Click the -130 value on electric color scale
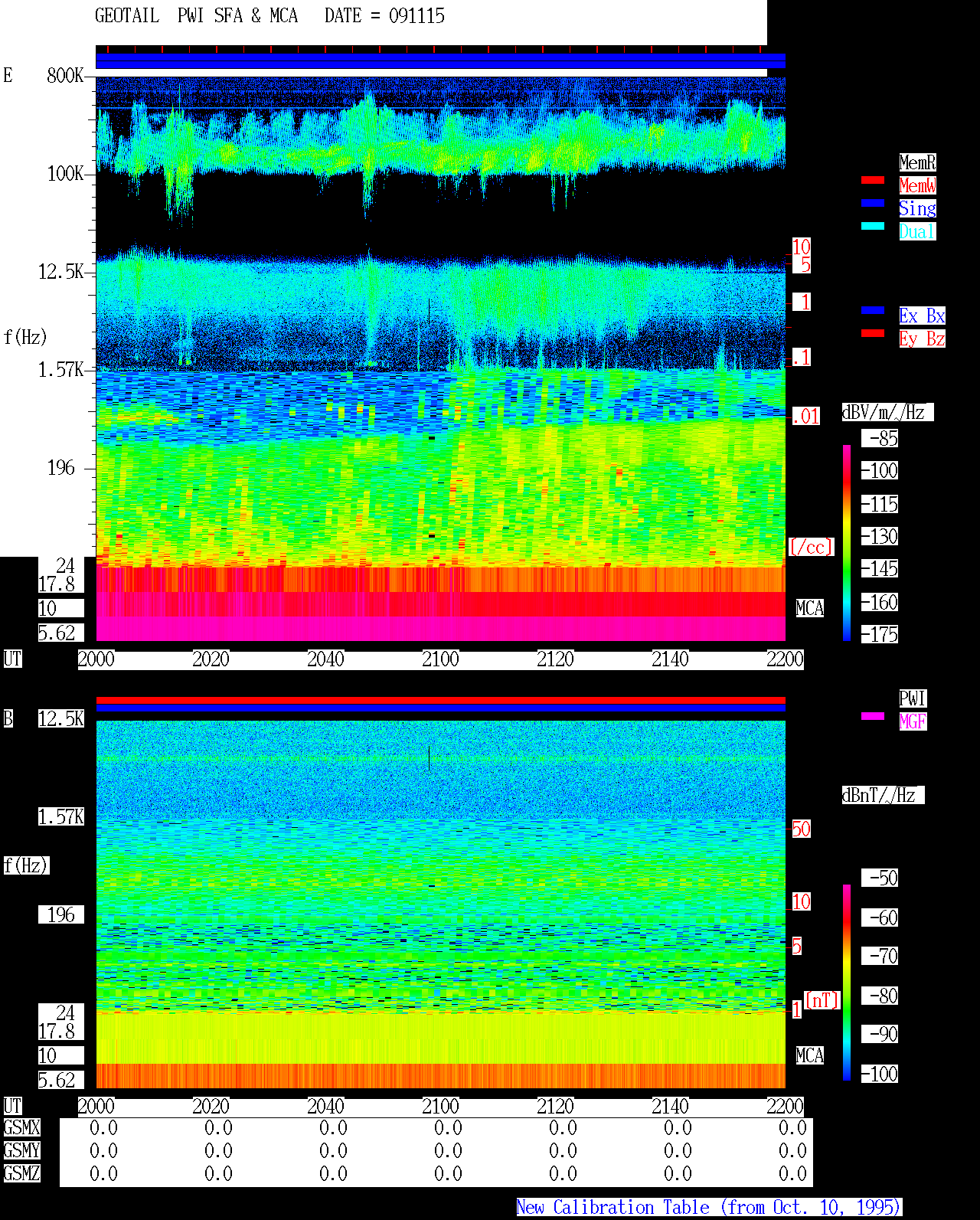980x1220 pixels. (880, 537)
